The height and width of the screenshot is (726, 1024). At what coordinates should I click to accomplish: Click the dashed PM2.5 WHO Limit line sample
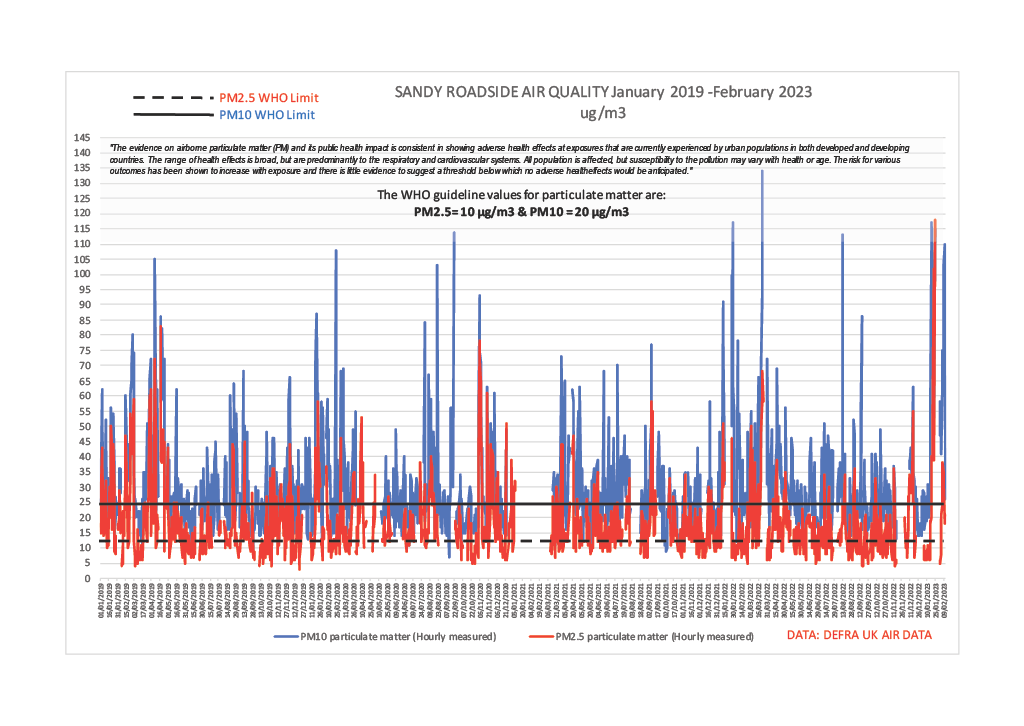click(171, 97)
